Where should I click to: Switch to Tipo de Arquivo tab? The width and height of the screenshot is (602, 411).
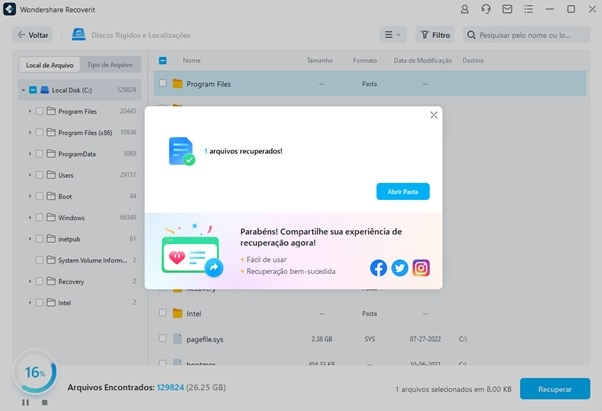click(112, 65)
